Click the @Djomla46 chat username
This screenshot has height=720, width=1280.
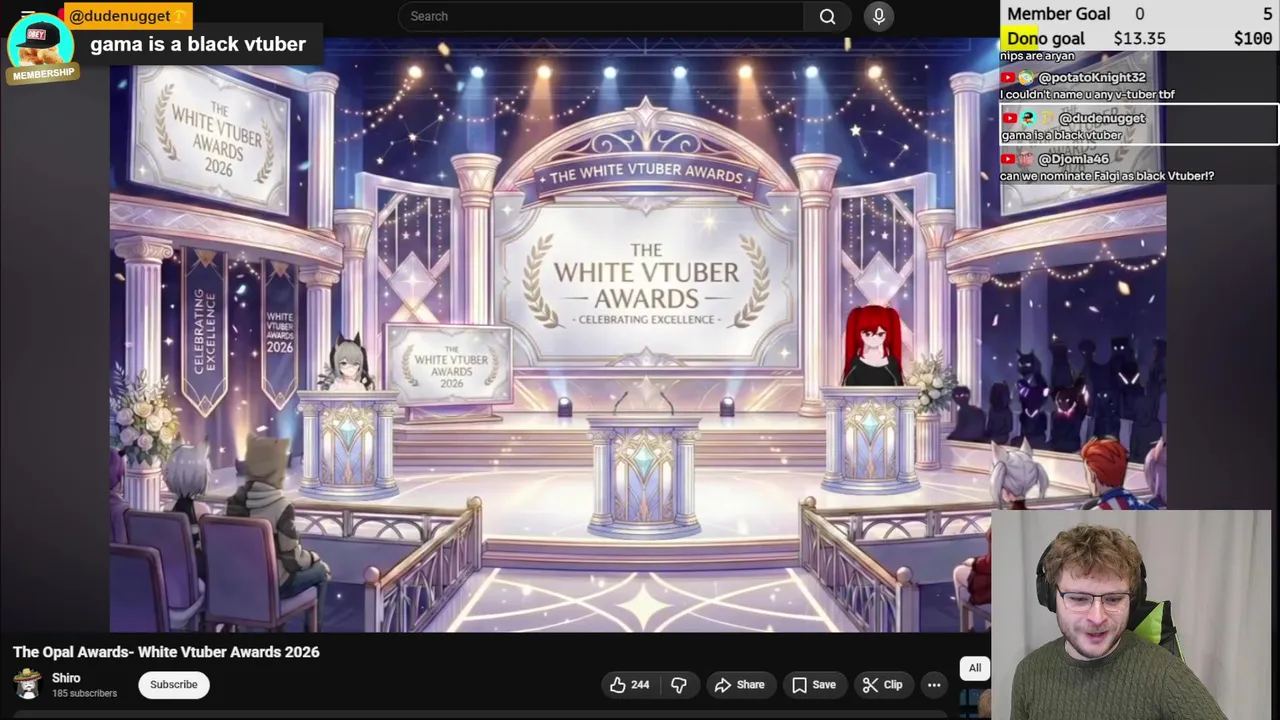(x=1073, y=158)
